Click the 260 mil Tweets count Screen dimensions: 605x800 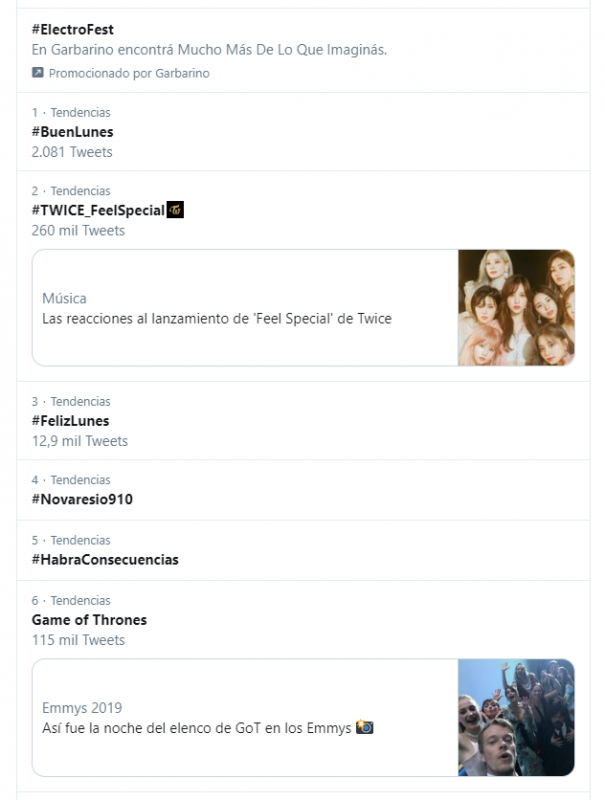[x=78, y=230]
